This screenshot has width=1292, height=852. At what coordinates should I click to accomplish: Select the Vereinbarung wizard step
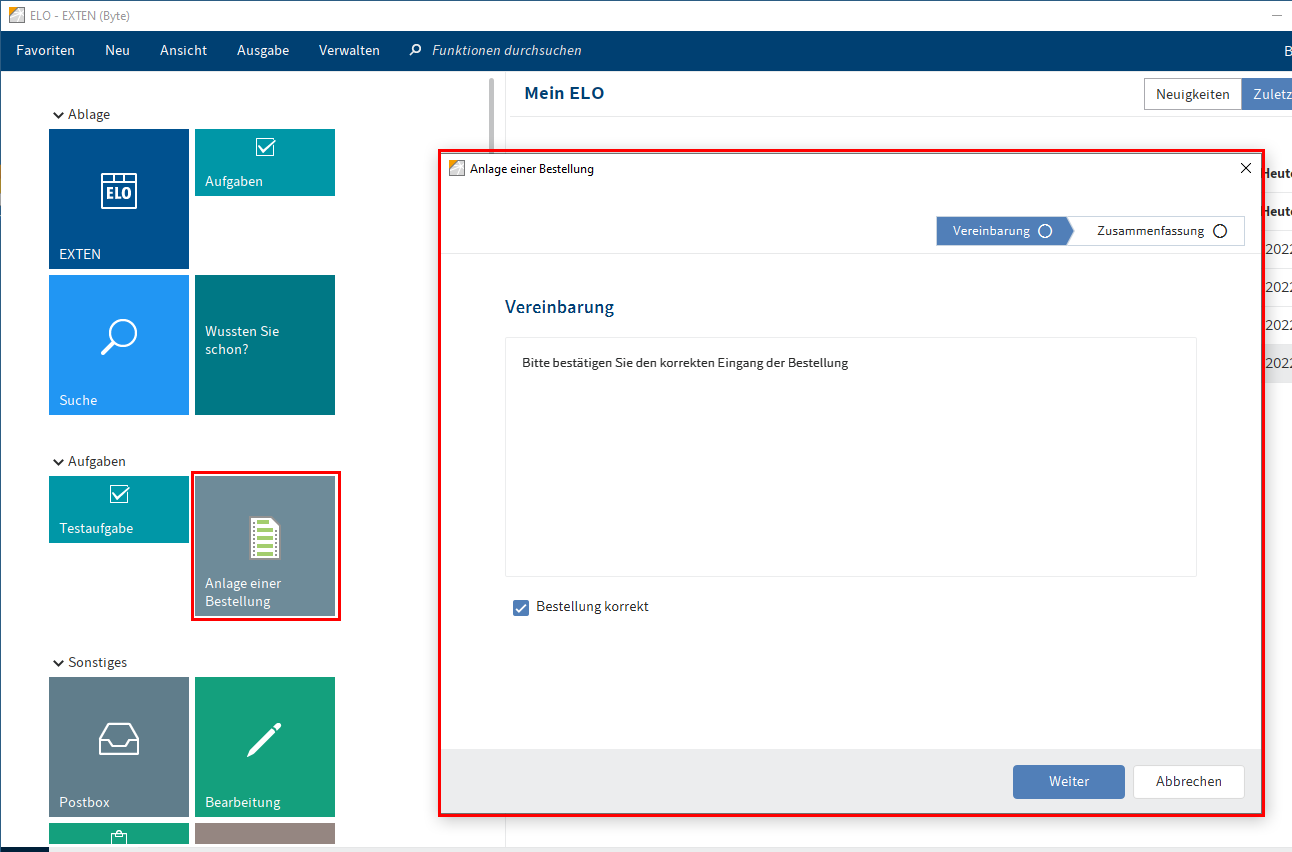[x=1002, y=231]
